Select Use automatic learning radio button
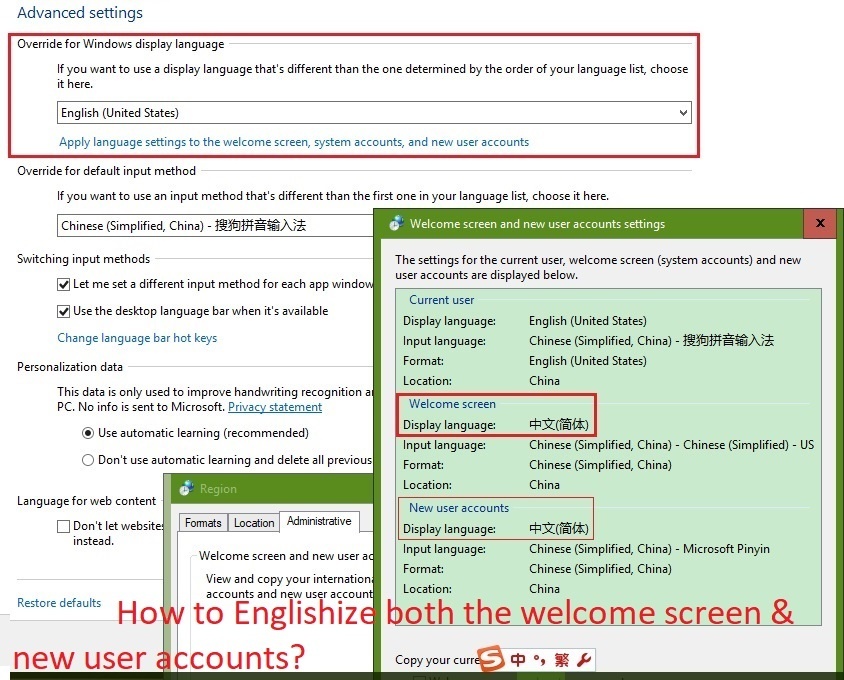 point(88,433)
